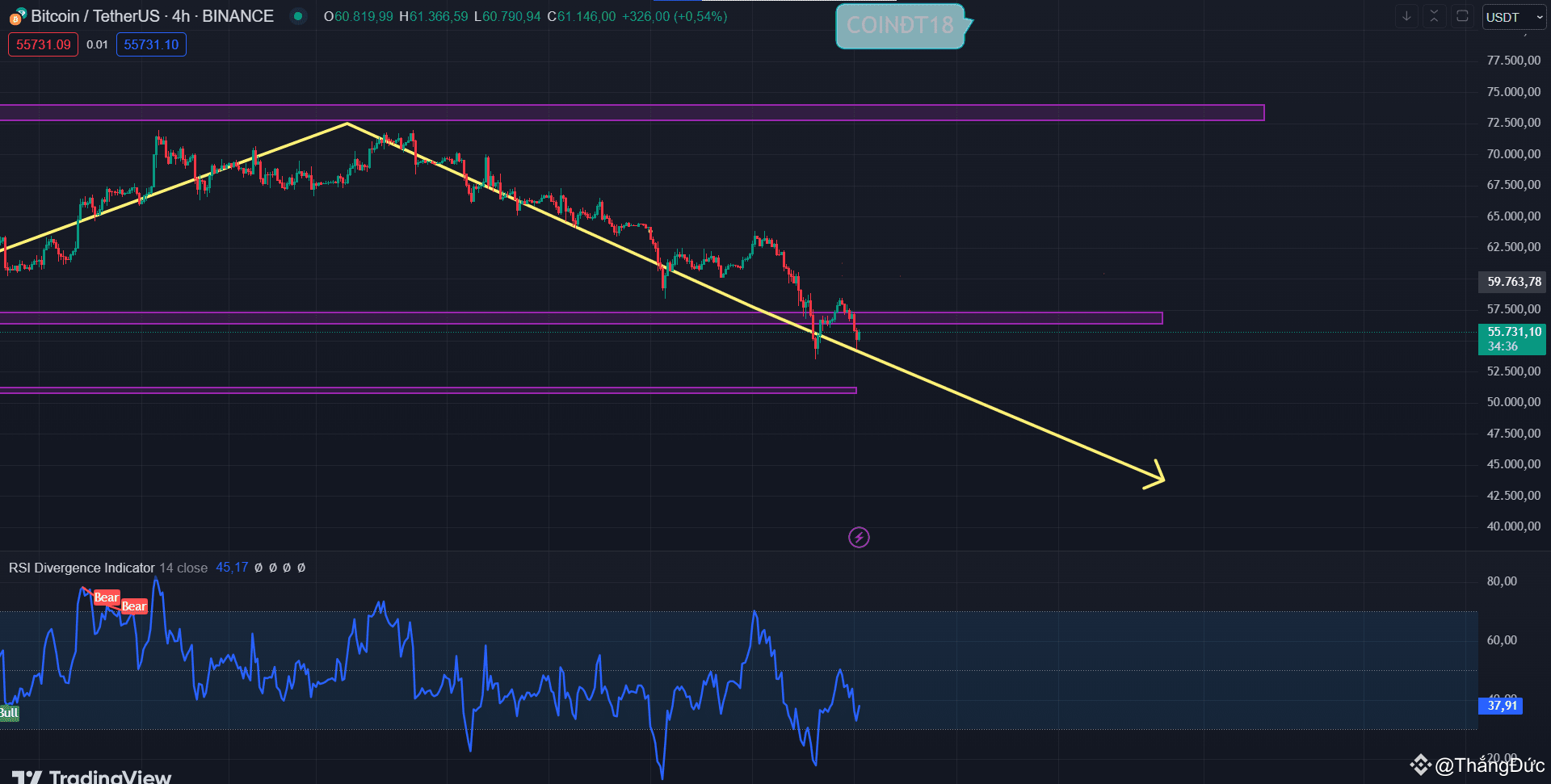
Task: Click the blue RSI value 45,17
Action: tap(231, 567)
